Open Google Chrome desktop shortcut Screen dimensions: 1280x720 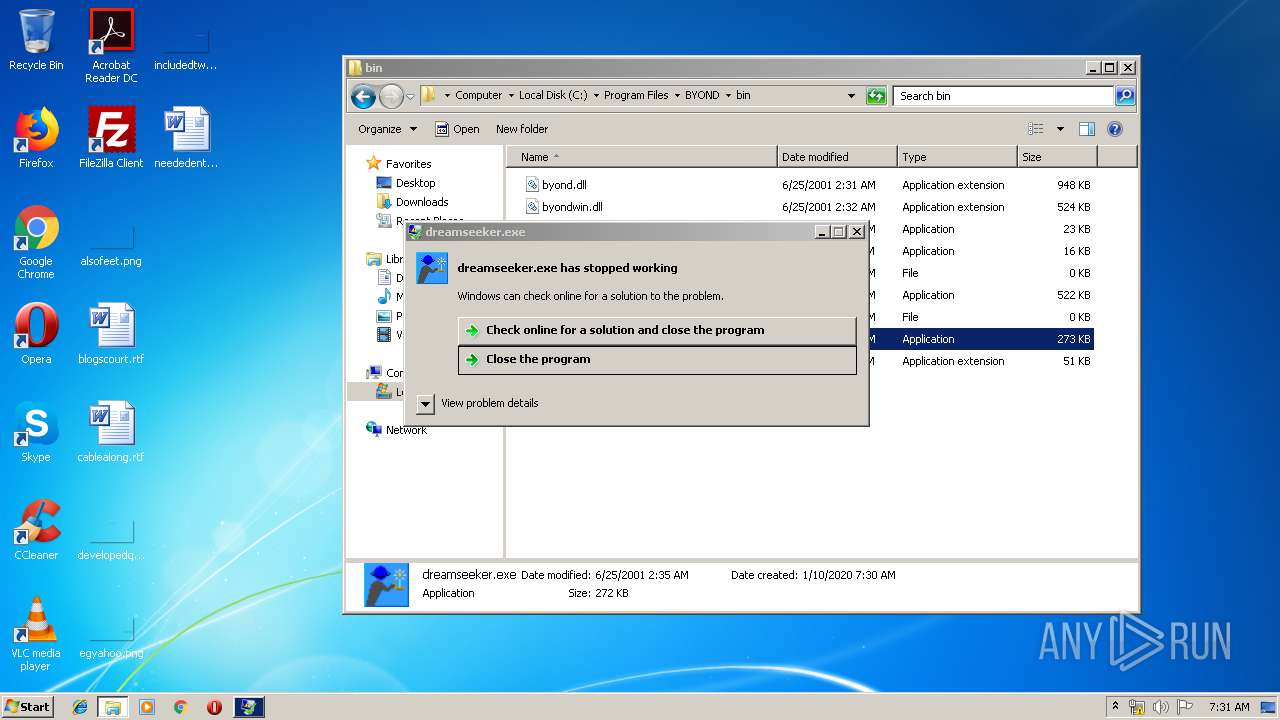[36, 242]
